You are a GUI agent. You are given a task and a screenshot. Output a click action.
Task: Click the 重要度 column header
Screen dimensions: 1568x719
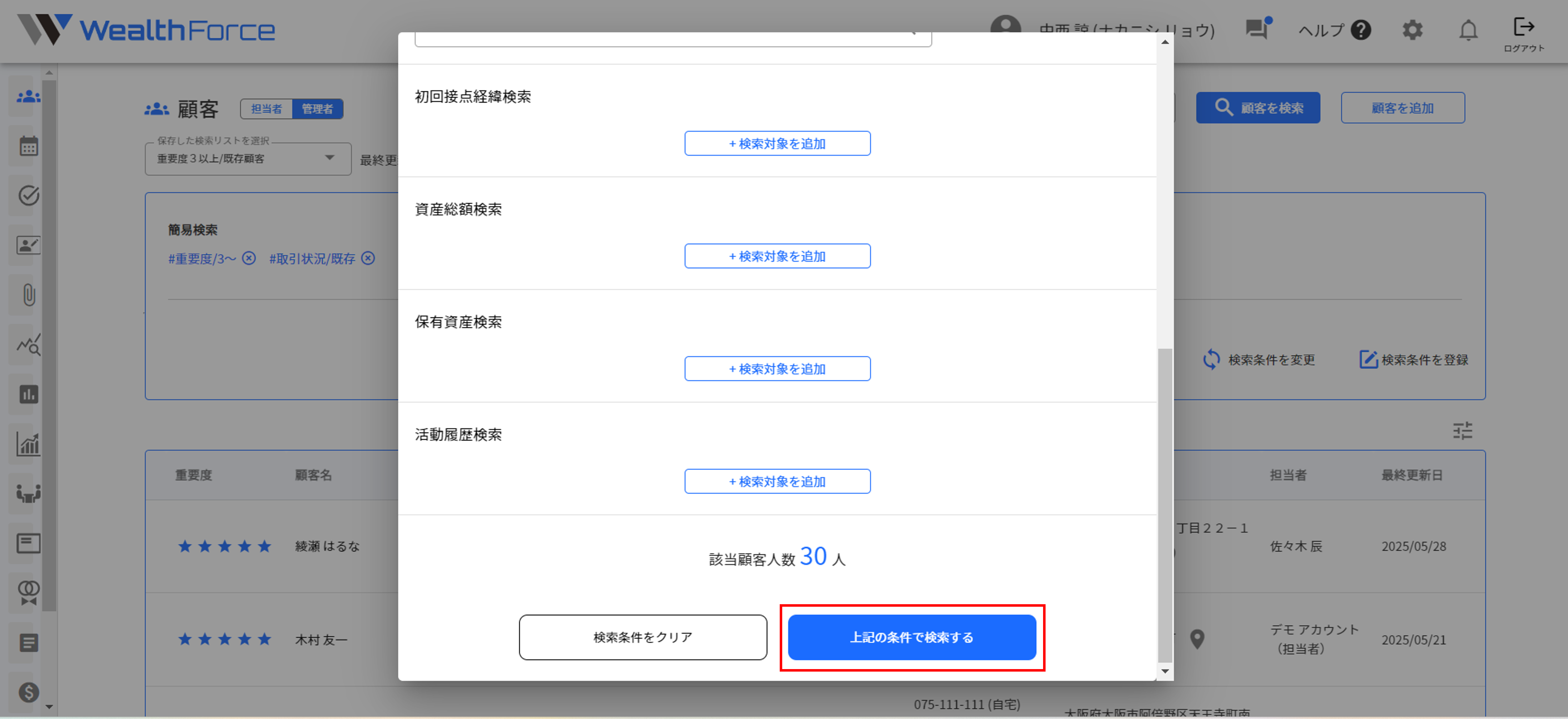(194, 475)
